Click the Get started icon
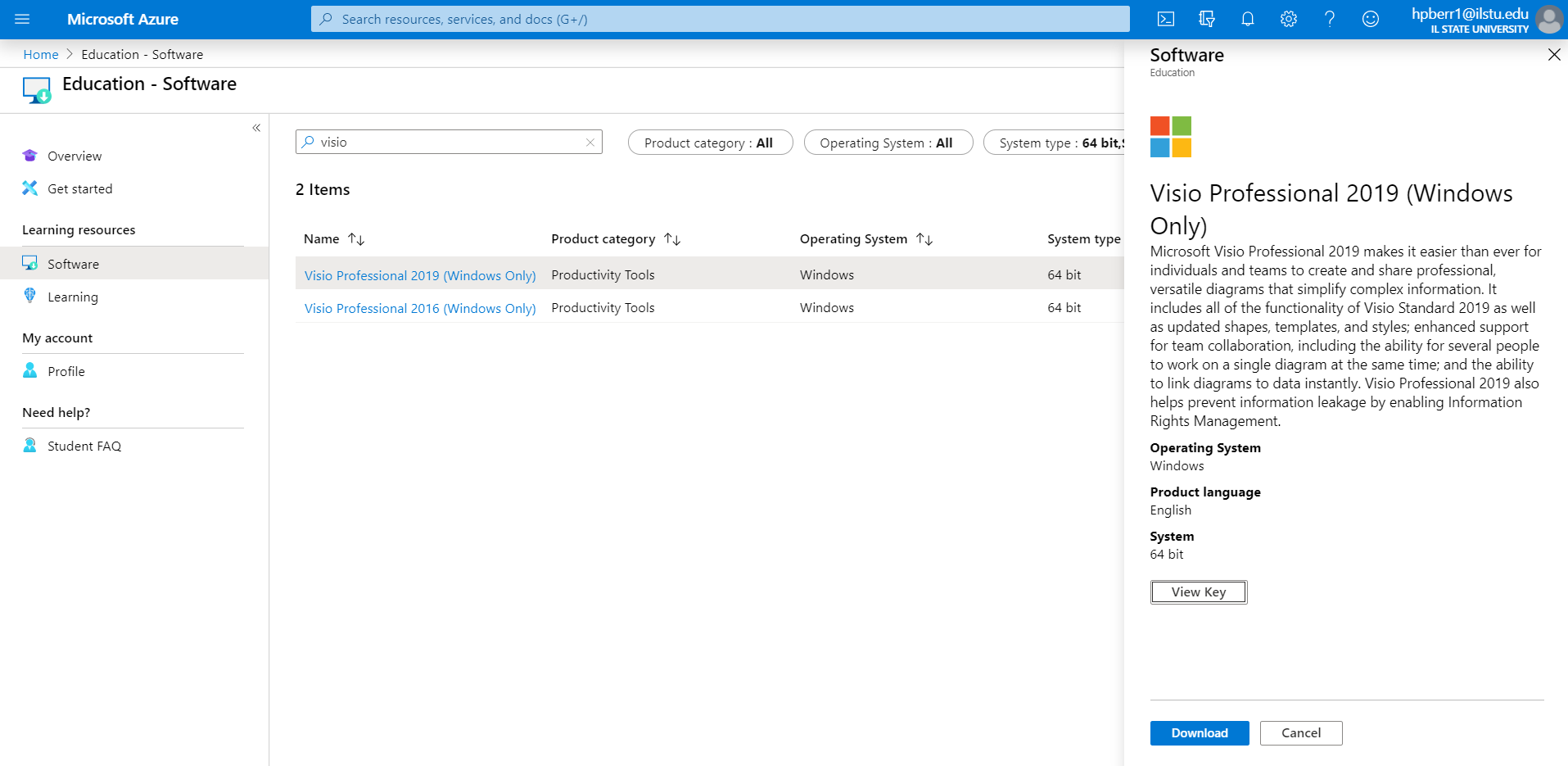Viewport: 1568px width, 766px height. [x=30, y=188]
